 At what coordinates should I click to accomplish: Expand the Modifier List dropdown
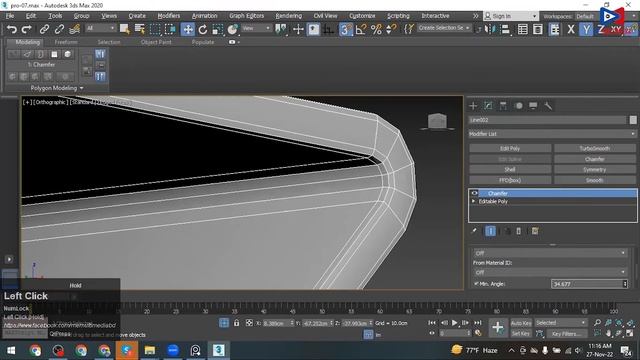pos(552,134)
